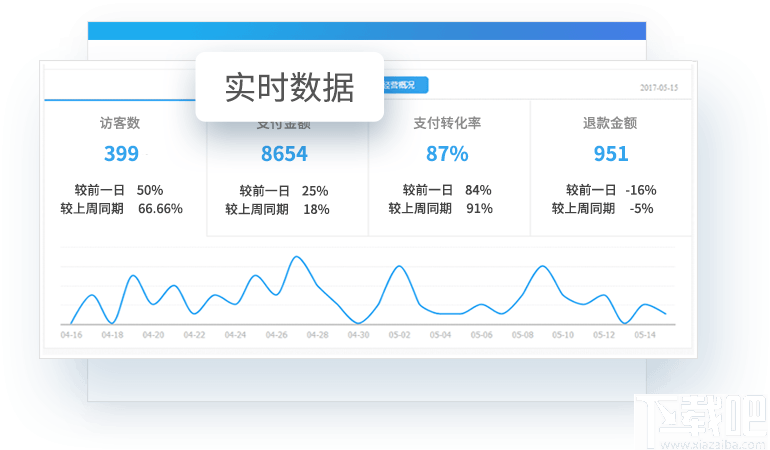Click the 04-16 axis date

tap(71, 335)
